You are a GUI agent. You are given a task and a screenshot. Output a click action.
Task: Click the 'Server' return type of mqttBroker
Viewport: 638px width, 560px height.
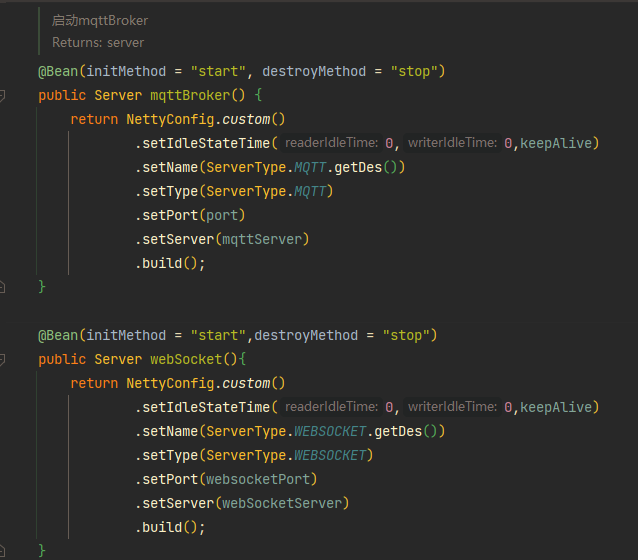point(118,95)
